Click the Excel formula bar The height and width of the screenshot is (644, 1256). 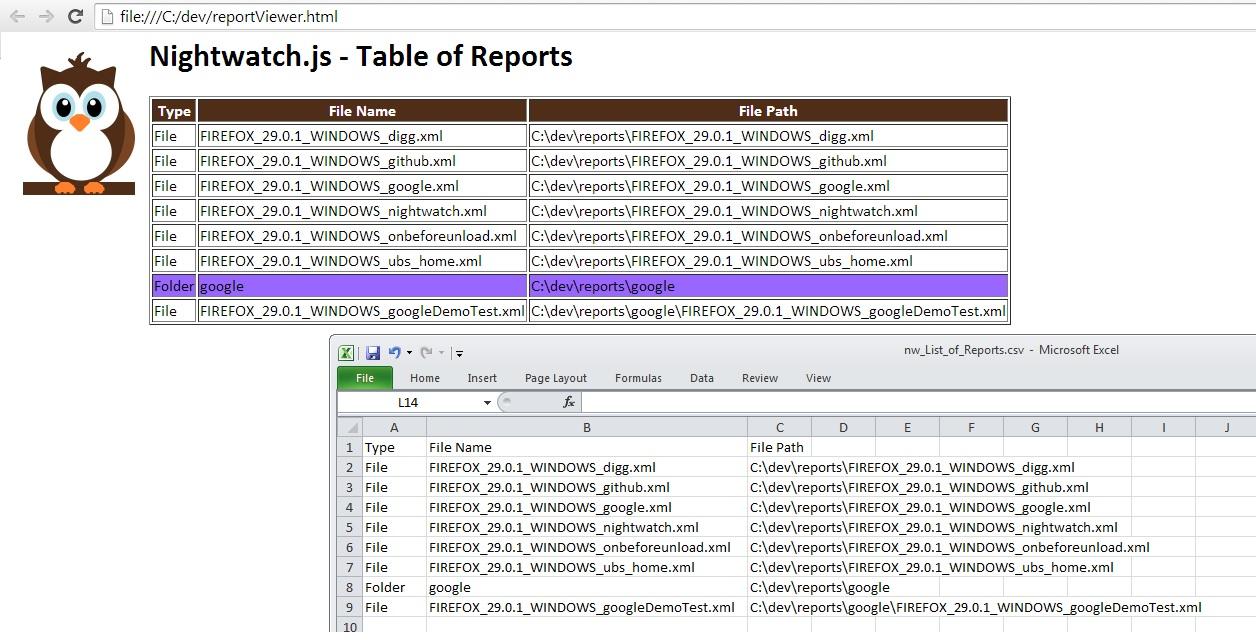coord(918,402)
